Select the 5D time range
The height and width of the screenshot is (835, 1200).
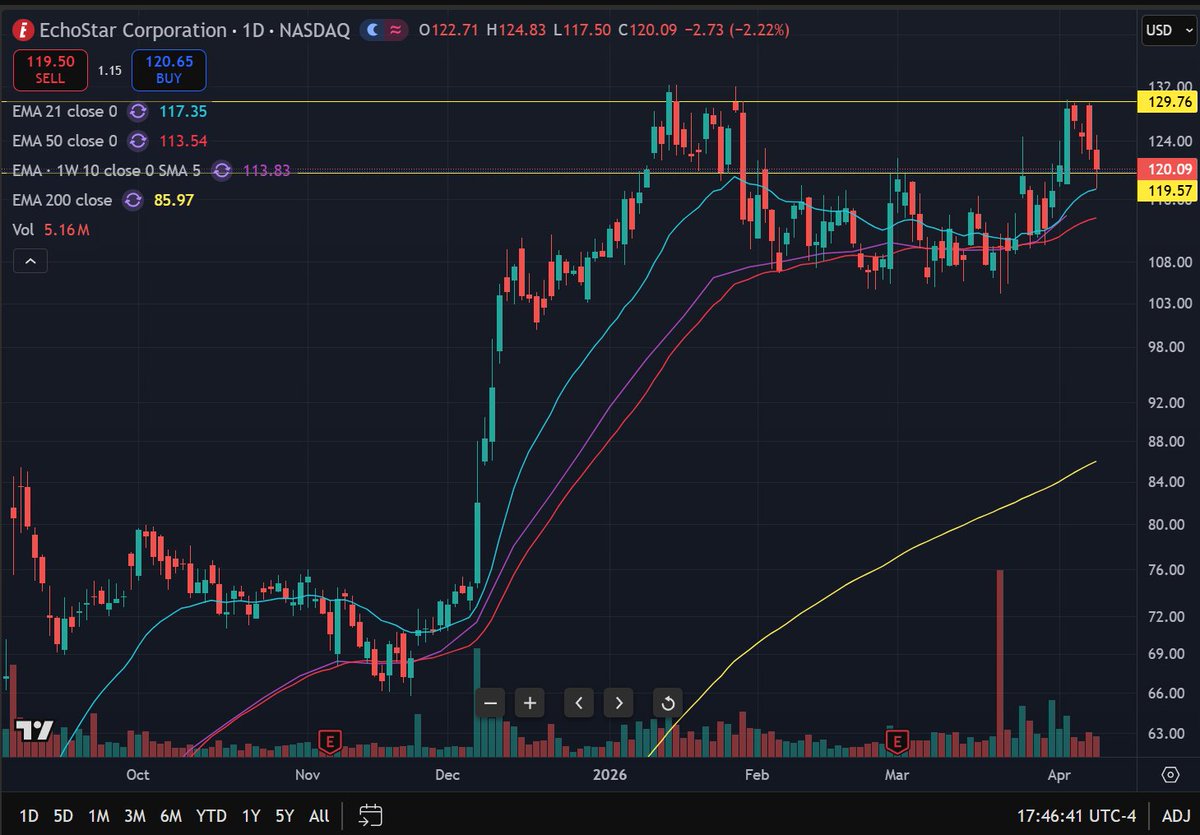(63, 816)
